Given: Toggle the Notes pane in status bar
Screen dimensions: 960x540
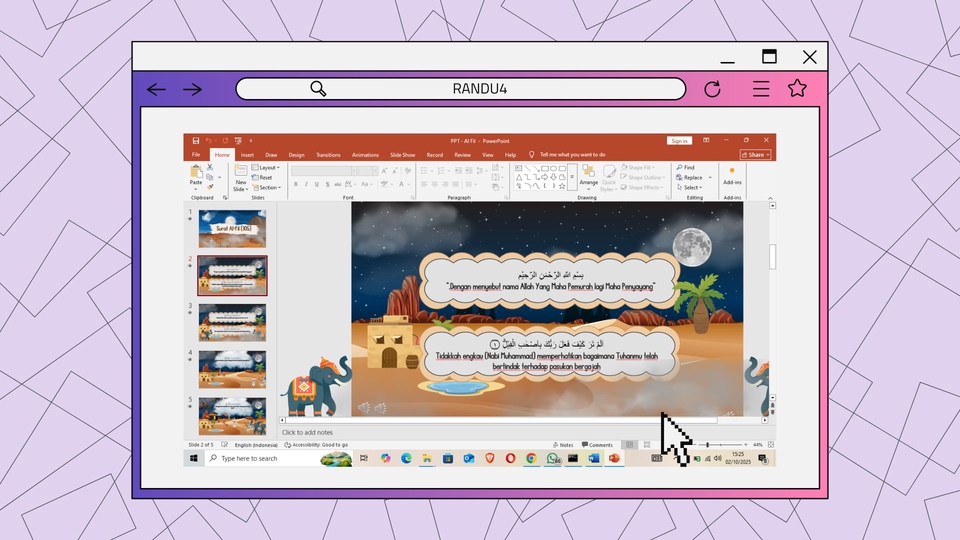Looking at the screenshot, I should tap(563, 445).
